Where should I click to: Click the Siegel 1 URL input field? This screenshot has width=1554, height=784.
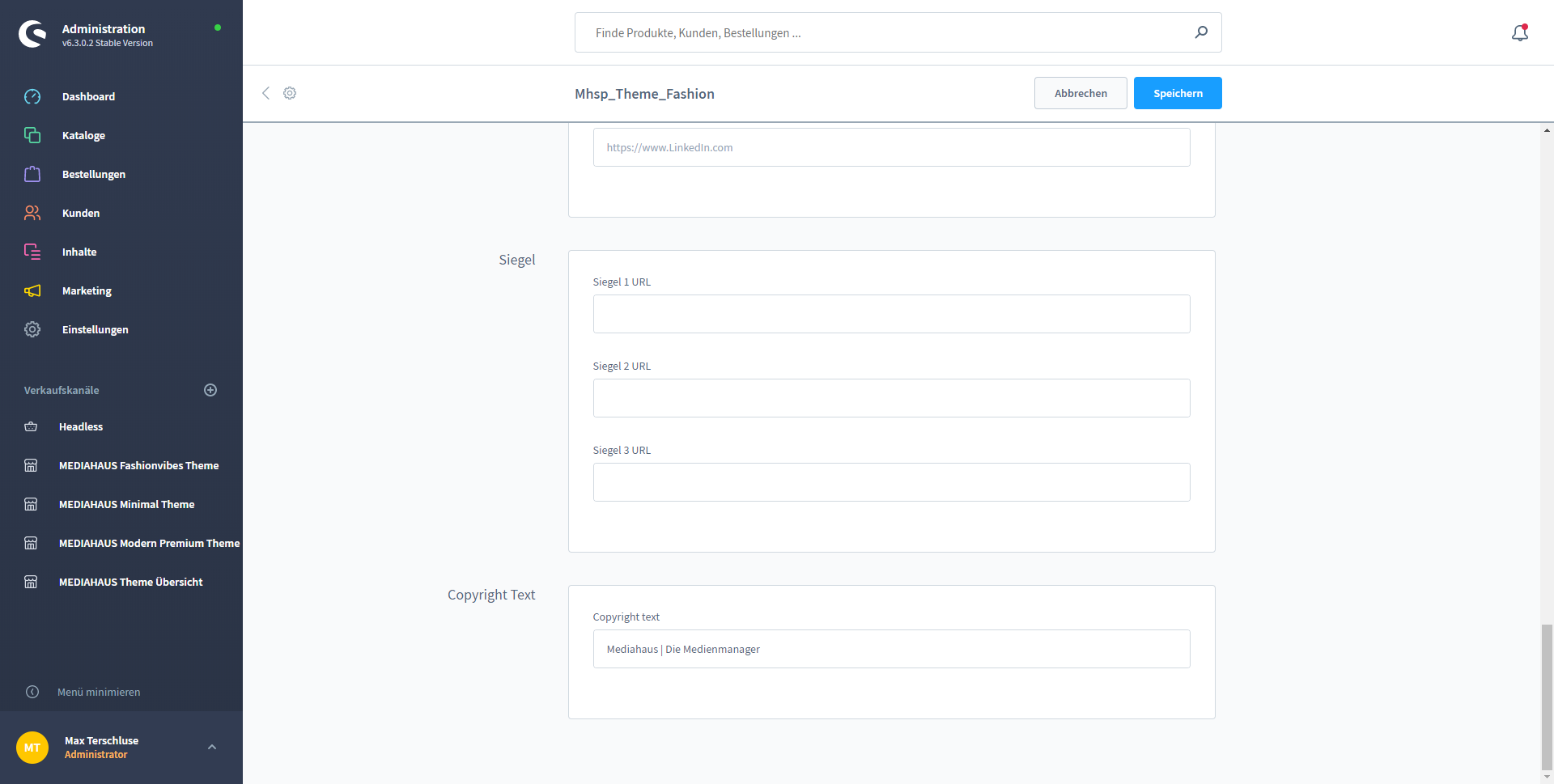(x=891, y=314)
